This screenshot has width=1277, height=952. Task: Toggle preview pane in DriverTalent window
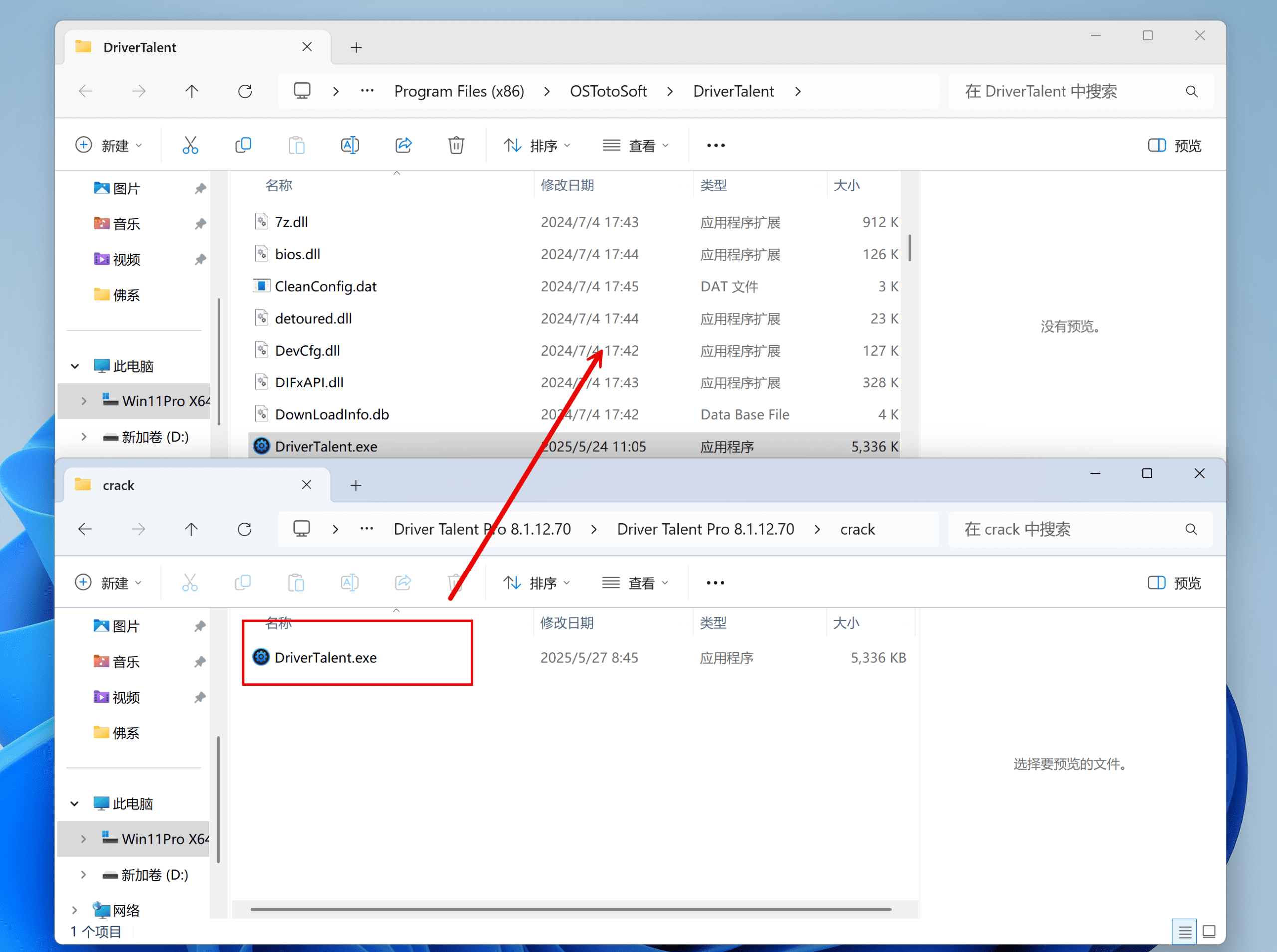click(1174, 145)
